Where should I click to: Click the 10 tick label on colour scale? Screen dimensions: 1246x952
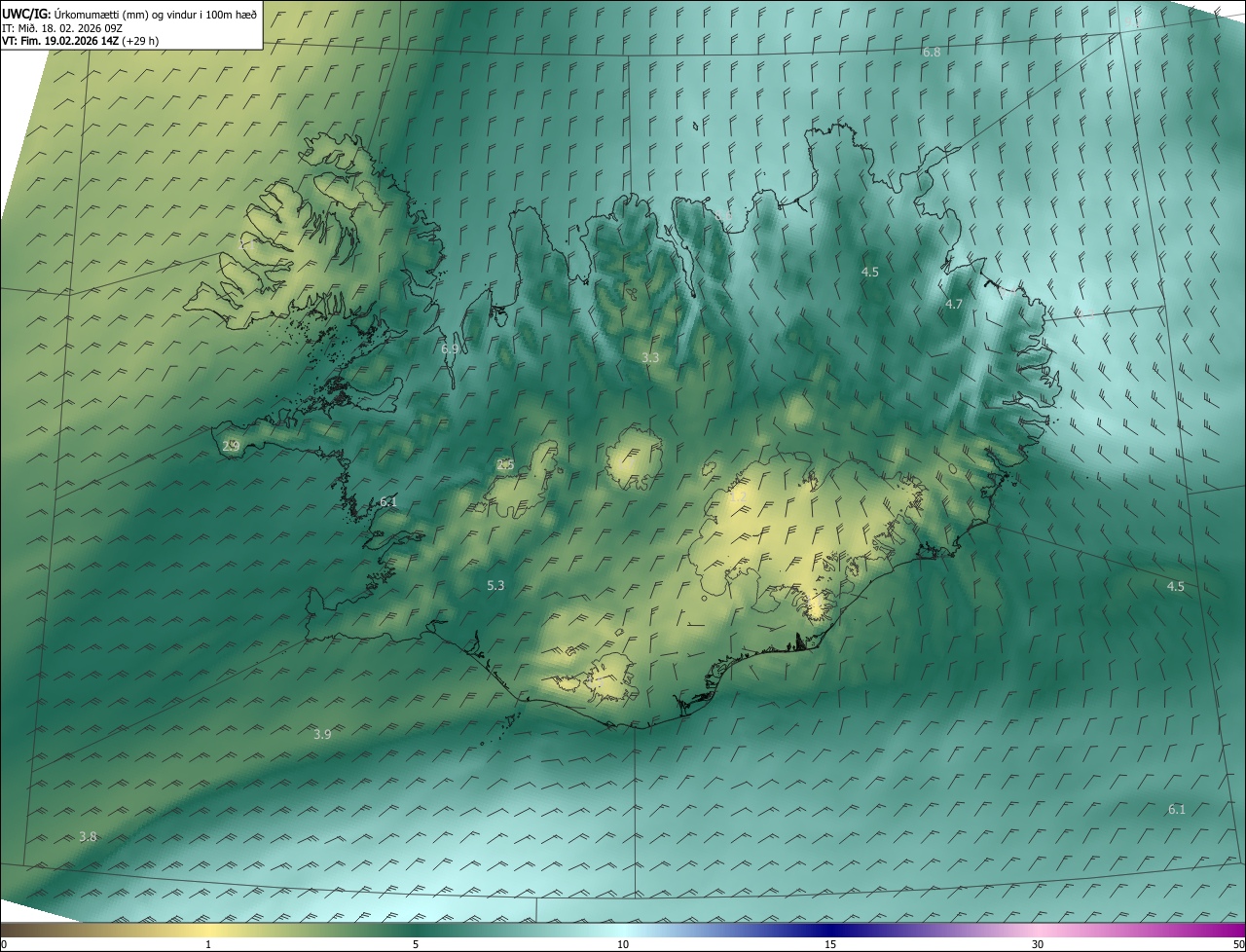(x=623, y=944)
